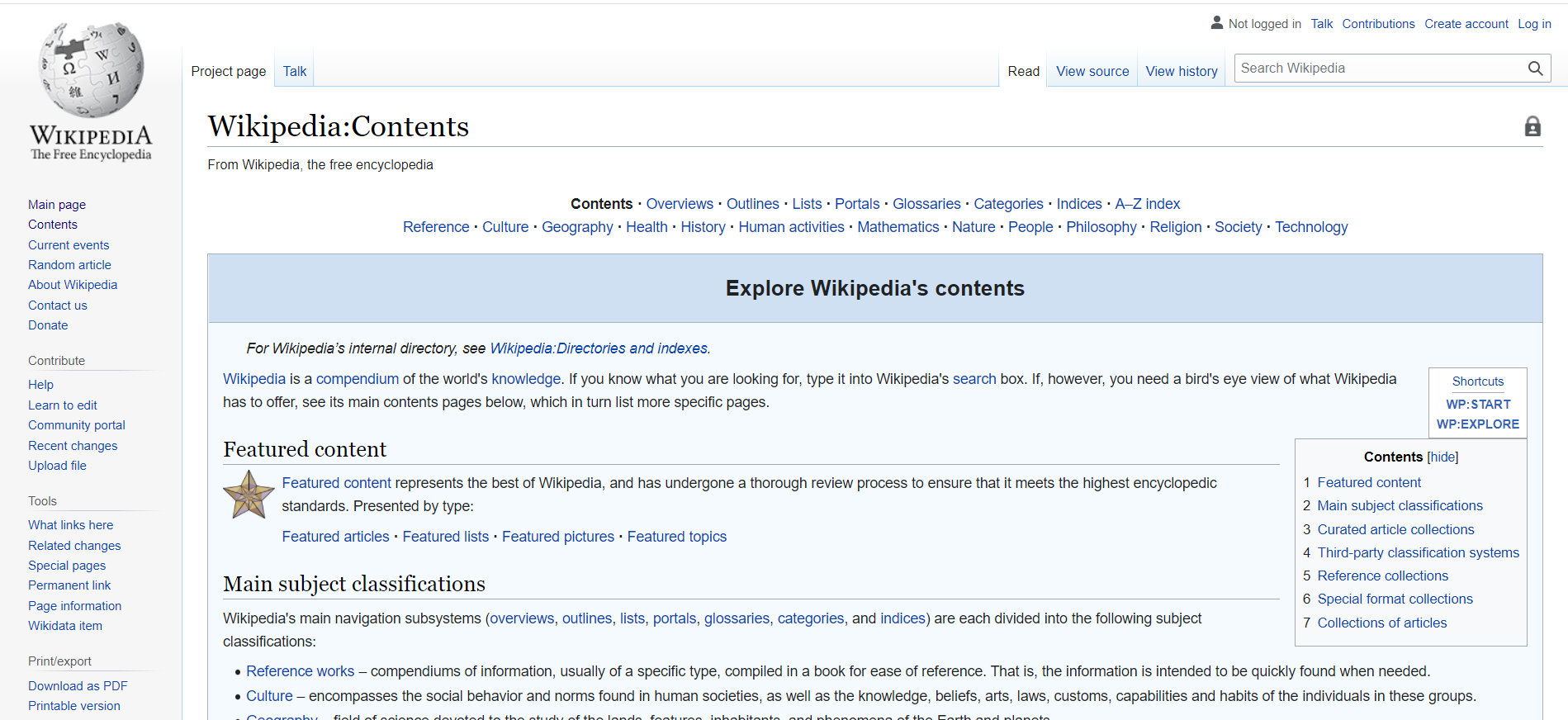1568x720 pixels.
Task: Click Upload file in sidebar
Action: [x=57, y=466]
